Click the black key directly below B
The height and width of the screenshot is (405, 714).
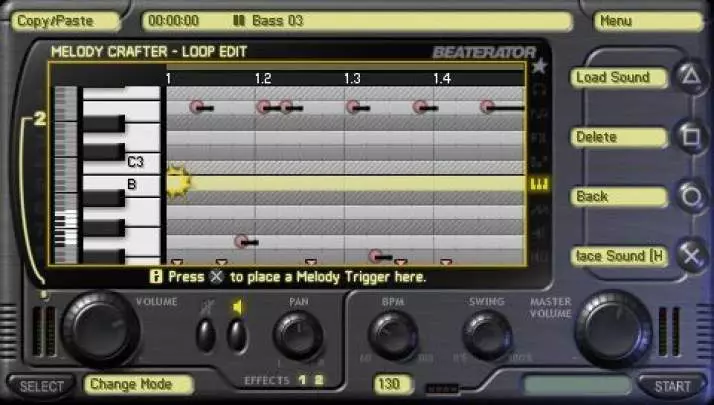103,199
